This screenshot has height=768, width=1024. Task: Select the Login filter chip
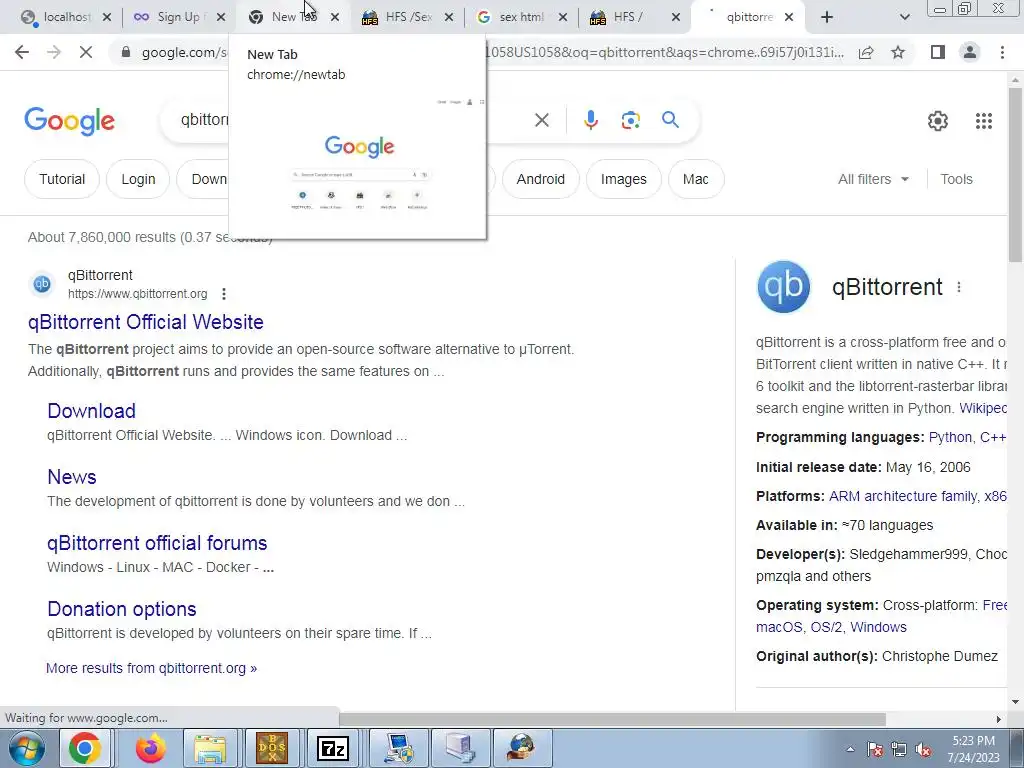point(138,179)
